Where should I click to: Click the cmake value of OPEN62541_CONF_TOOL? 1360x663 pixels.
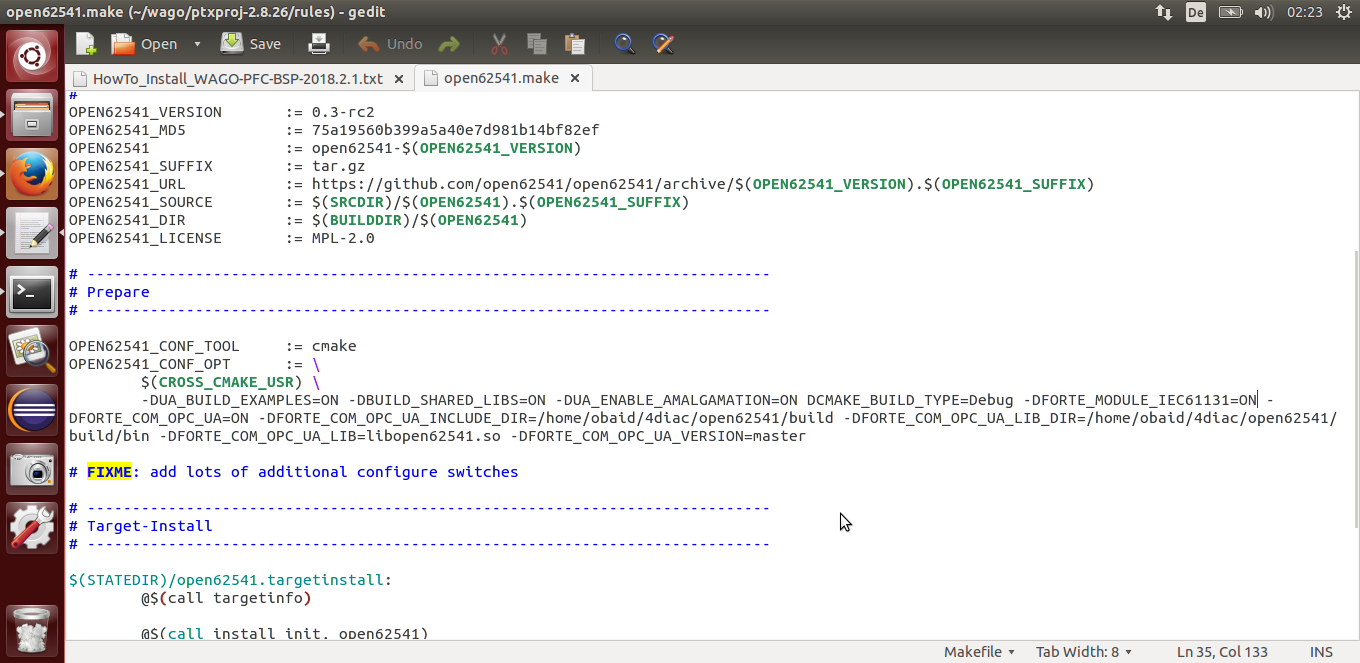click(334, 346)
